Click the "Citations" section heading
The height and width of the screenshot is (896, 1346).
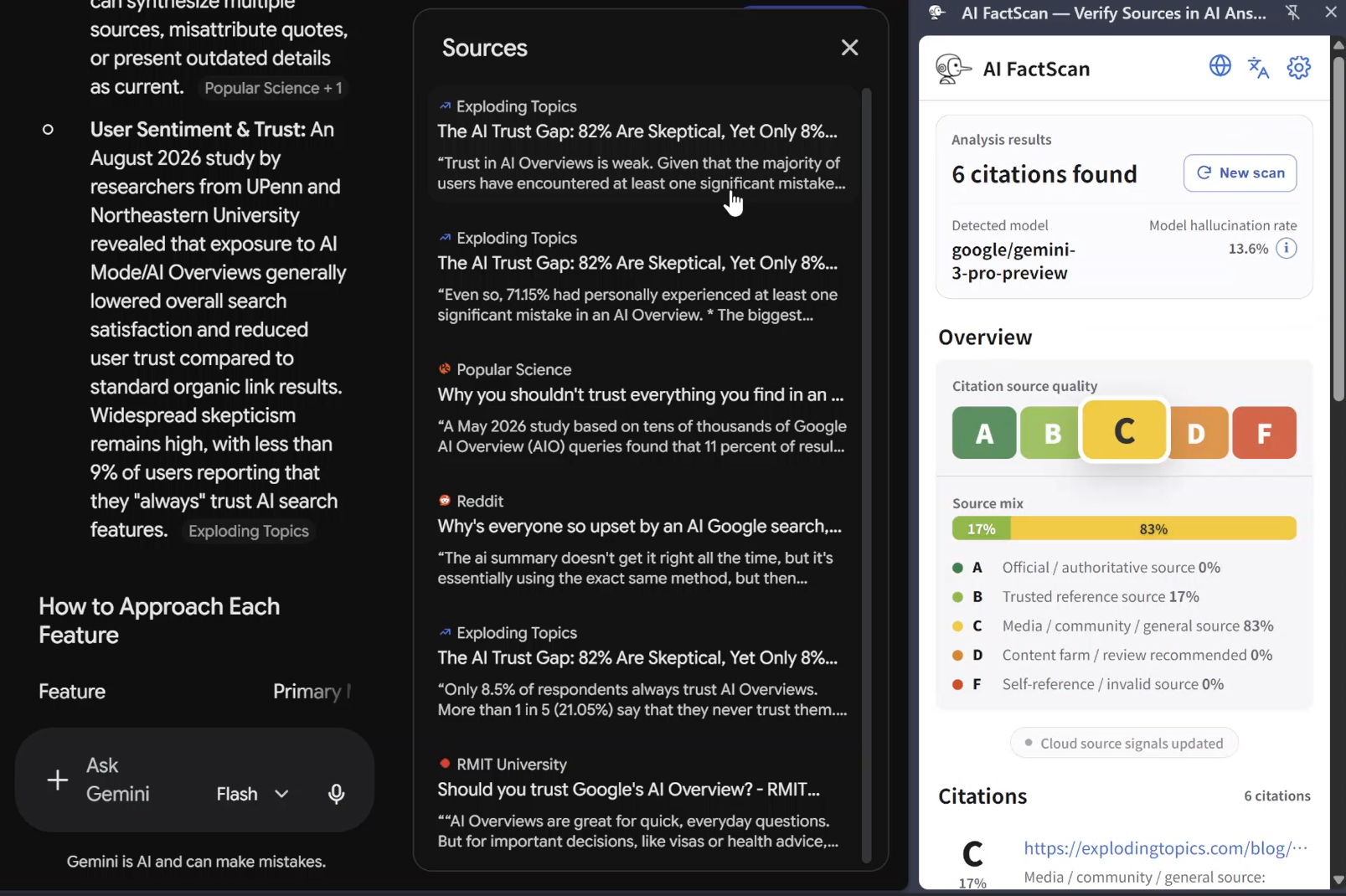982,796
